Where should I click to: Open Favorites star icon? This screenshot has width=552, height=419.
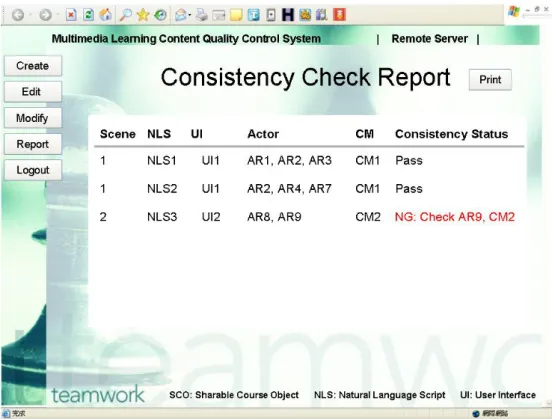click(143, 15)
